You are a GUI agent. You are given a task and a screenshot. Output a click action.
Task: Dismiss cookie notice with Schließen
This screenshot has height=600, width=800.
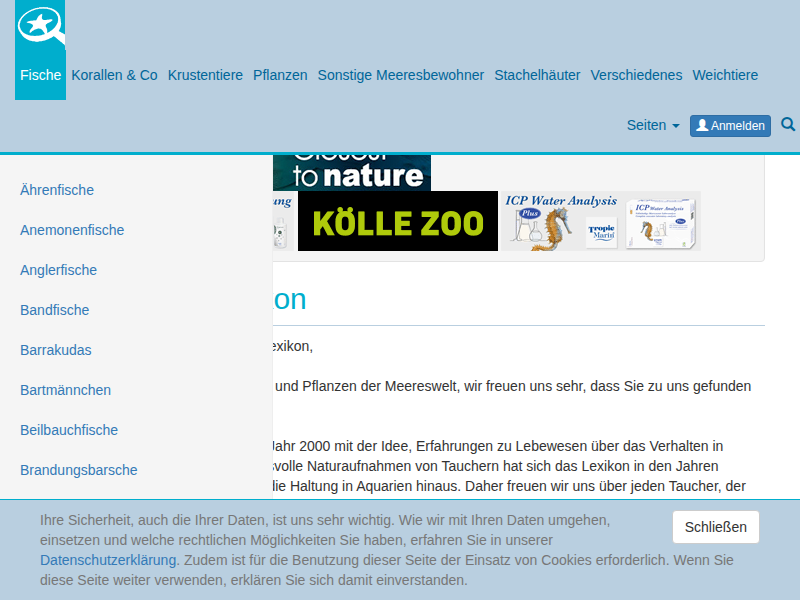coord(715,527)
